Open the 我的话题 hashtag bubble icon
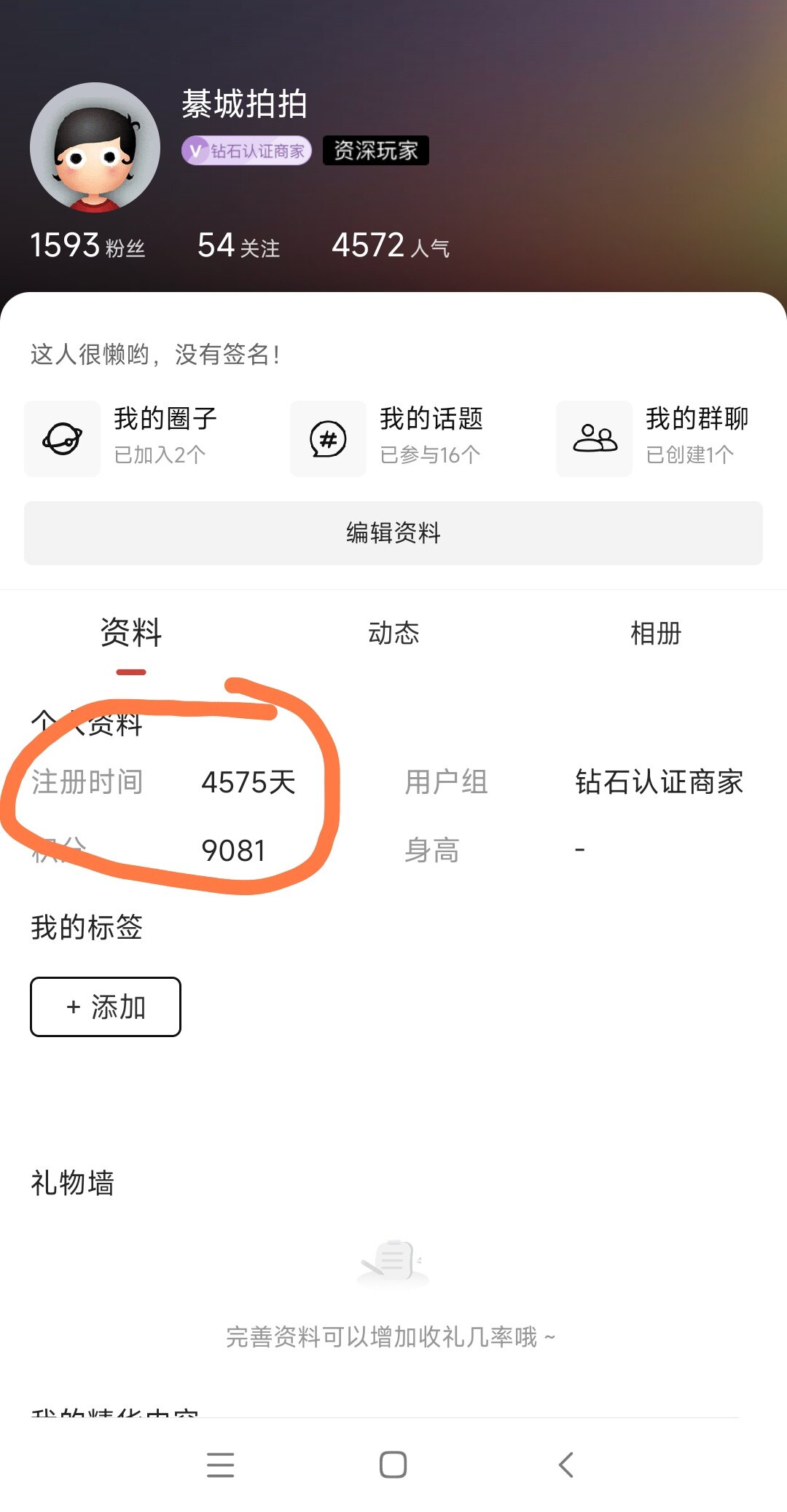 pos(328,439)
